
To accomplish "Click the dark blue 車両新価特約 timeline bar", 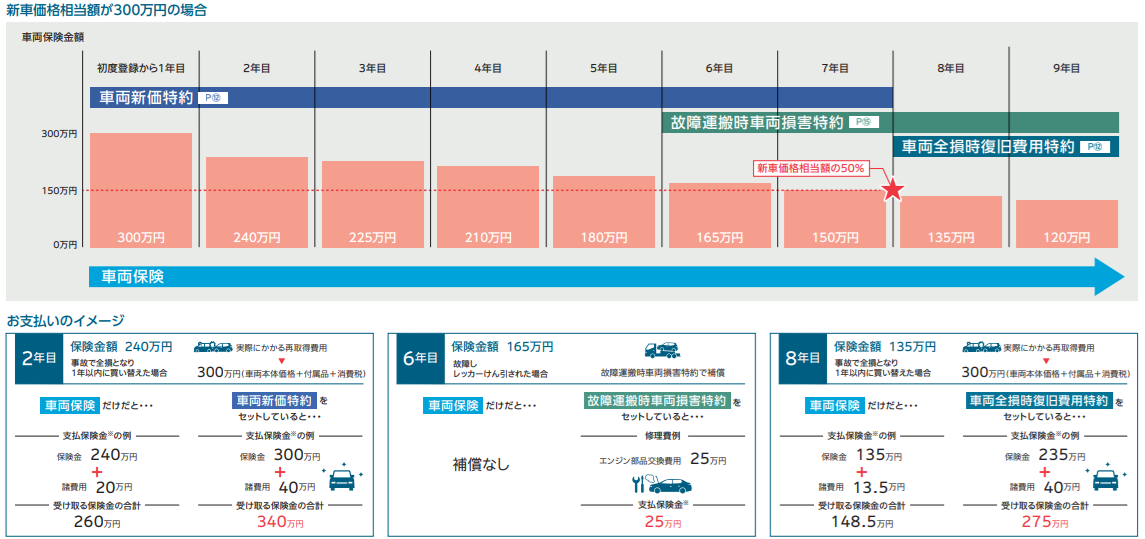I will [491, 97].
